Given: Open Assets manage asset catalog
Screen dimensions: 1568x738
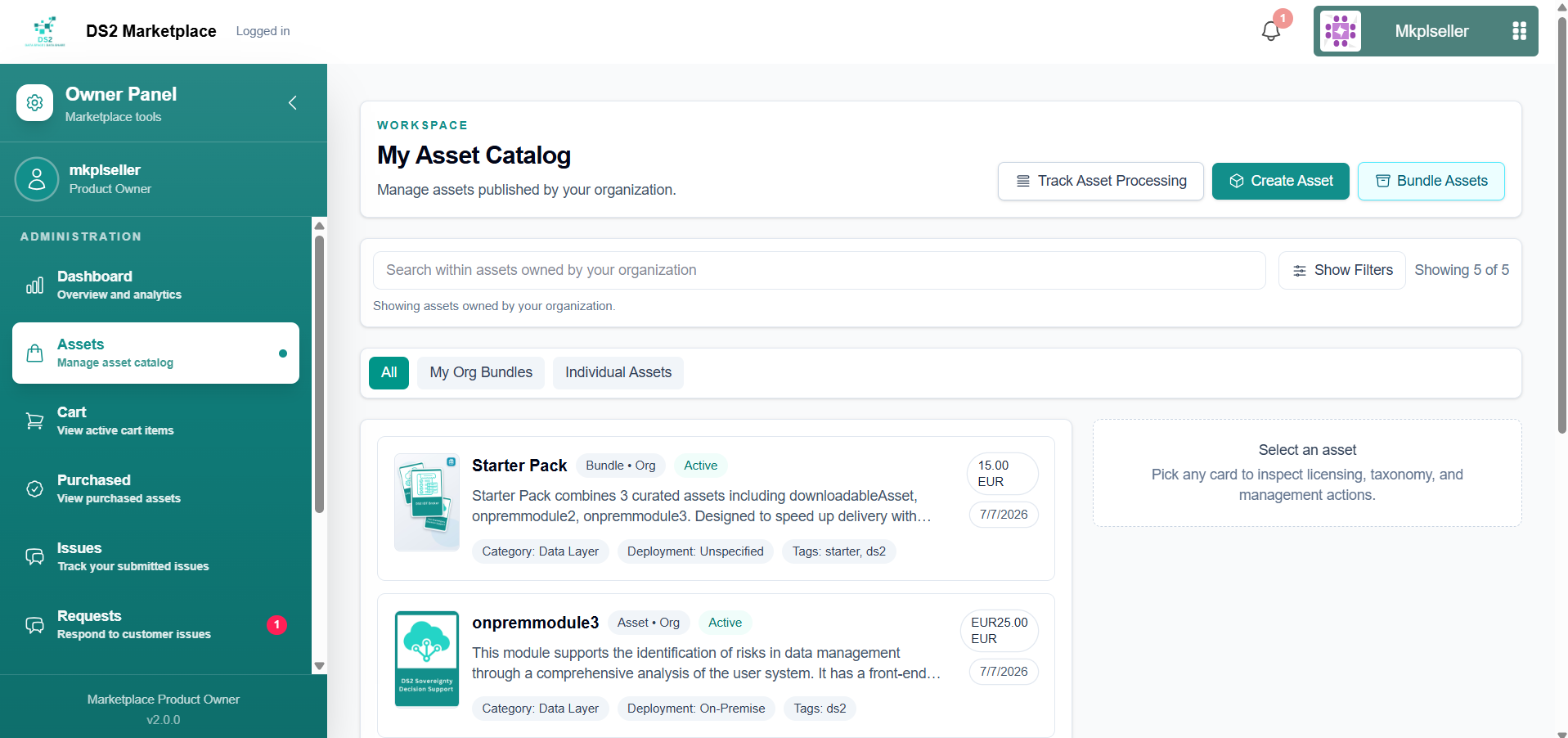Looking at the screenshot, I should [x=155, y=353].
